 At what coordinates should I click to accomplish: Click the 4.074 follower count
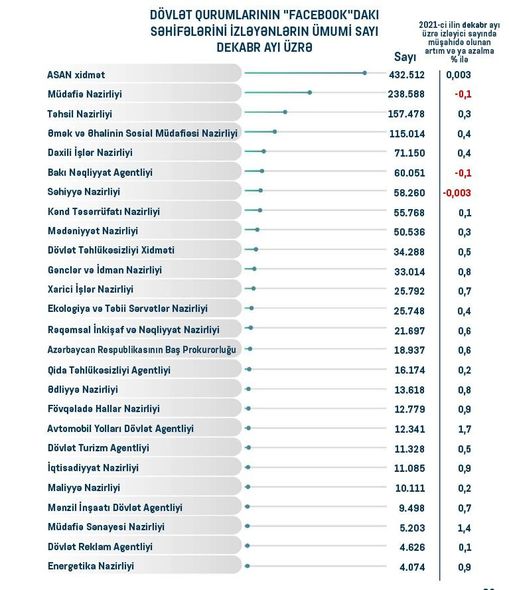(412, 567)
